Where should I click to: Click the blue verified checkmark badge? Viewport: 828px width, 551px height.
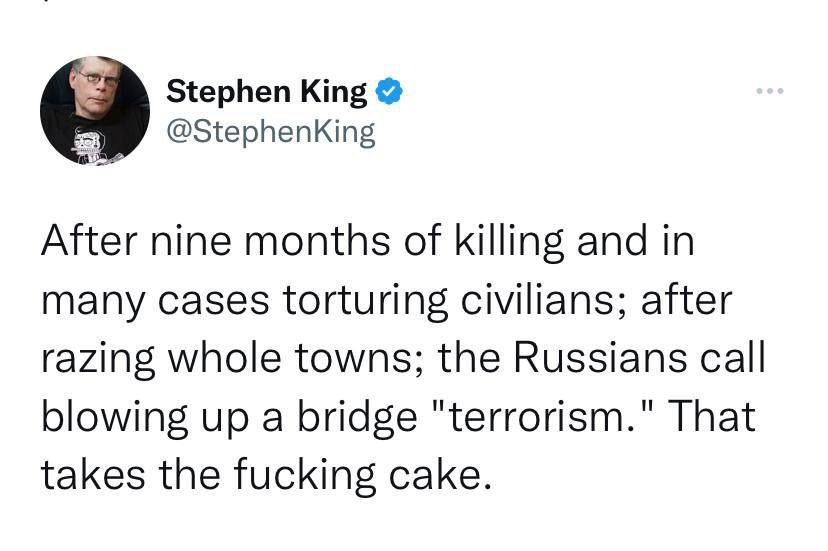[389, 93]
